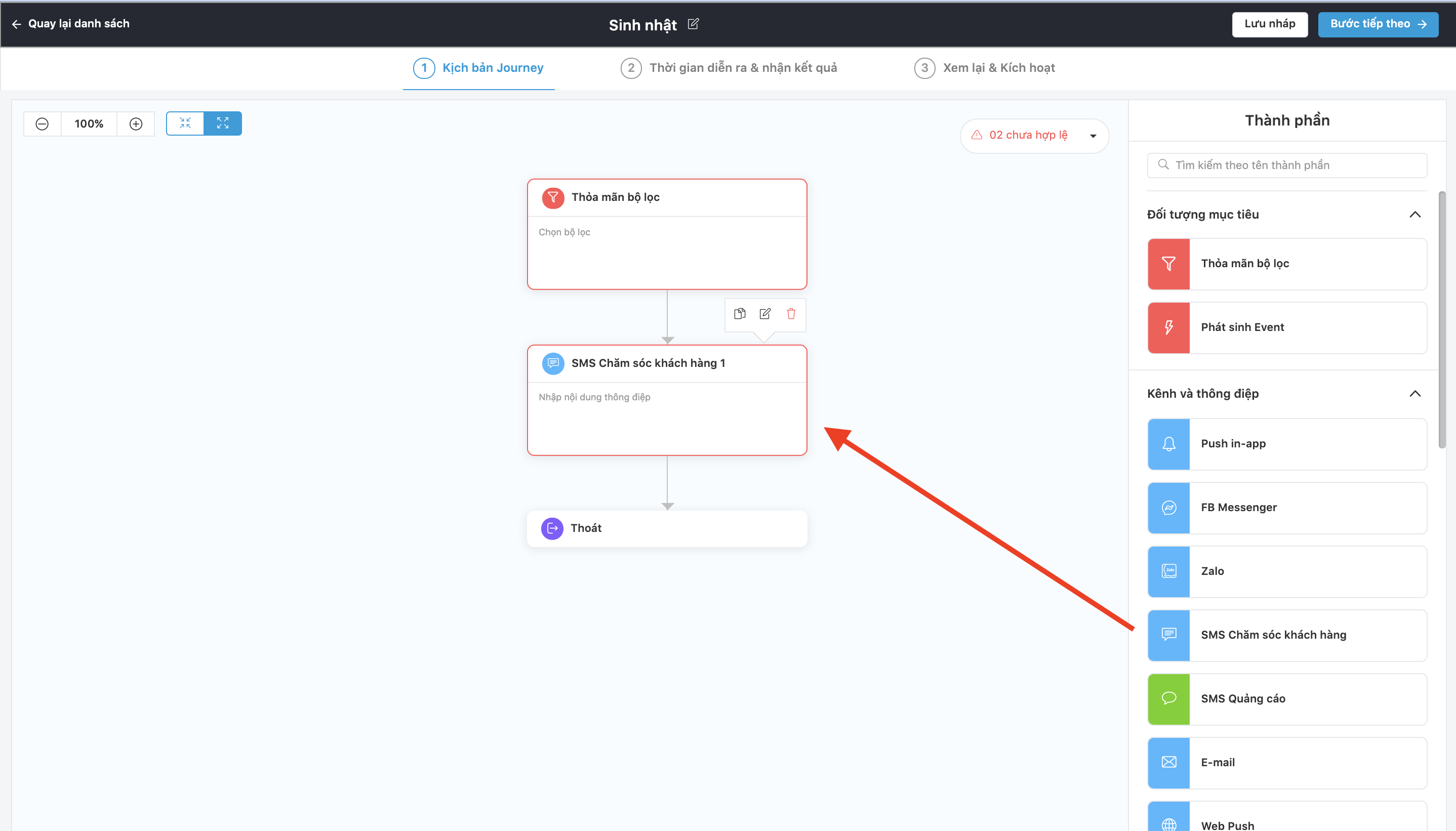Screen dimensions: 1456x831
Task: Click the zoom out minus icon
Action: [42, 124]
